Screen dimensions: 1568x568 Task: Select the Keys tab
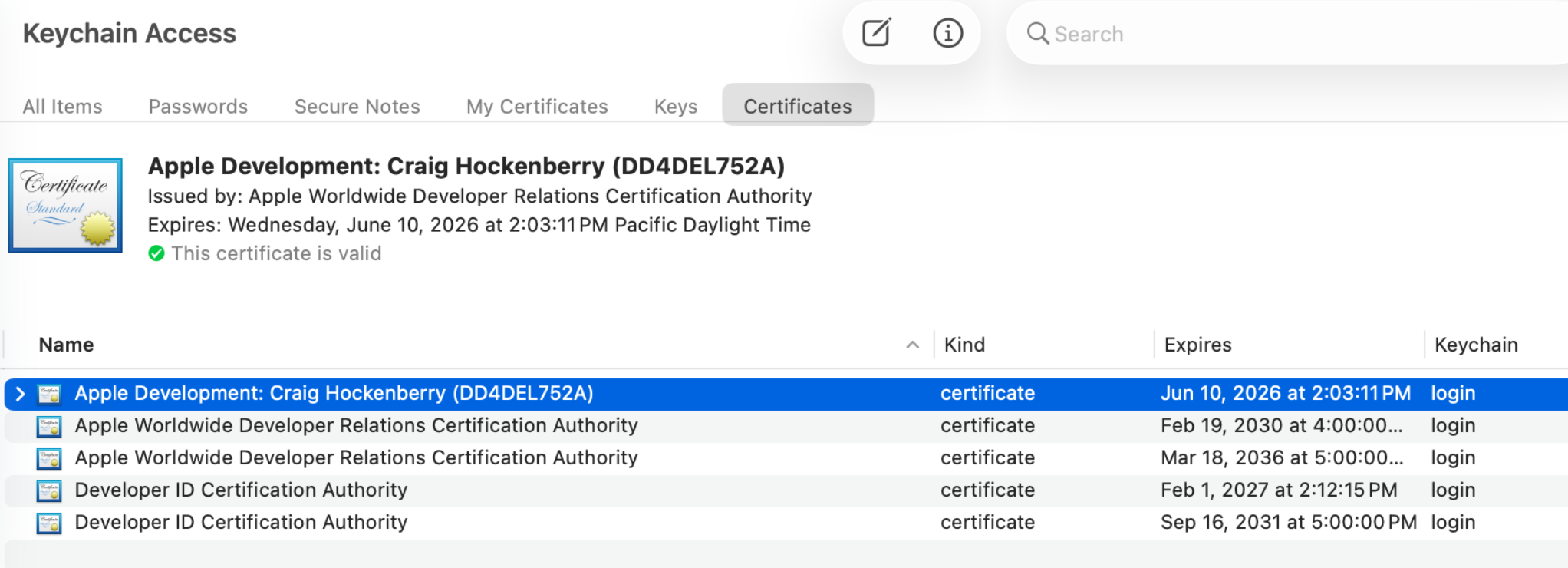676,106
